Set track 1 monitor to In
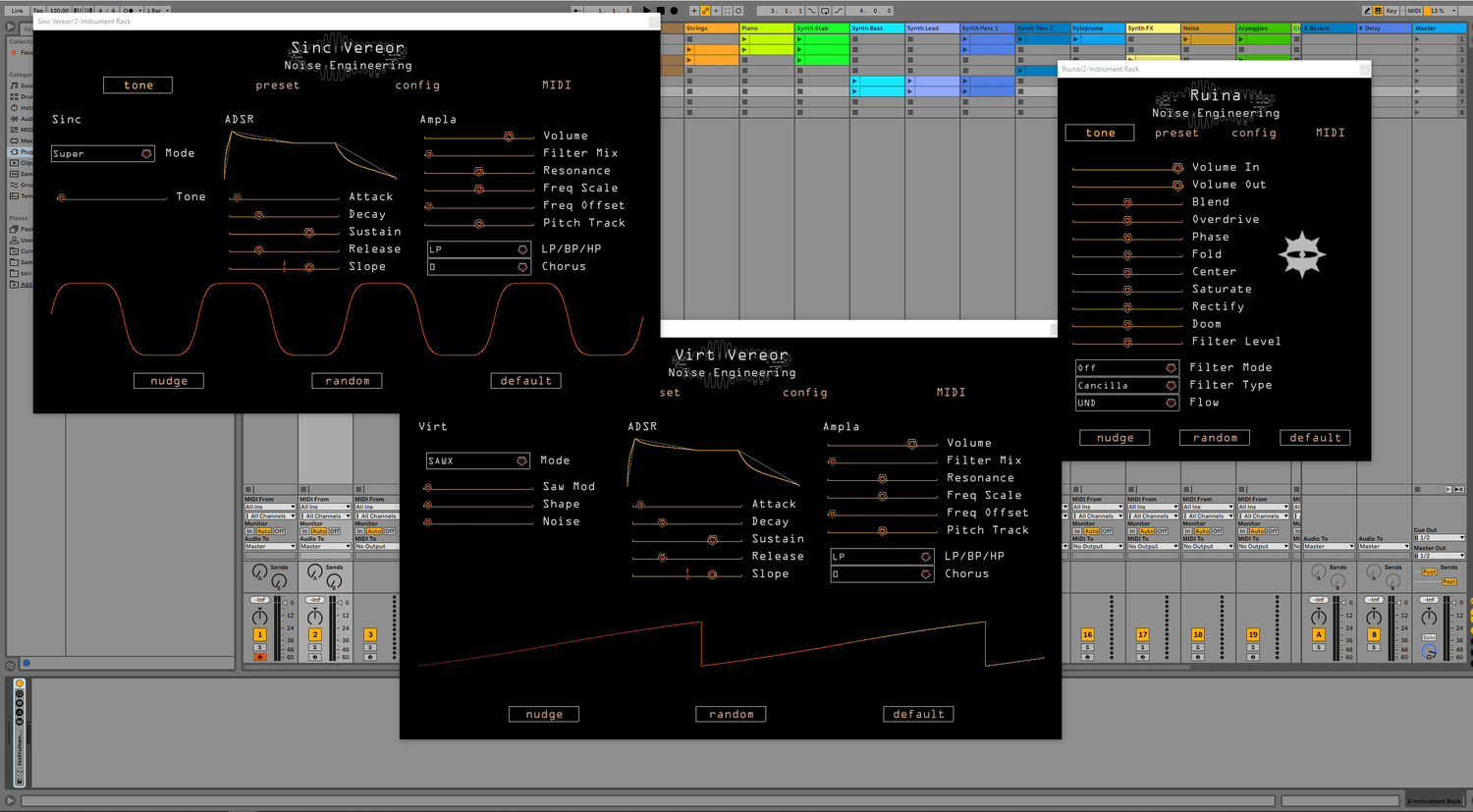The width and height of the screenshot is (1473, 812). [249, 531]
